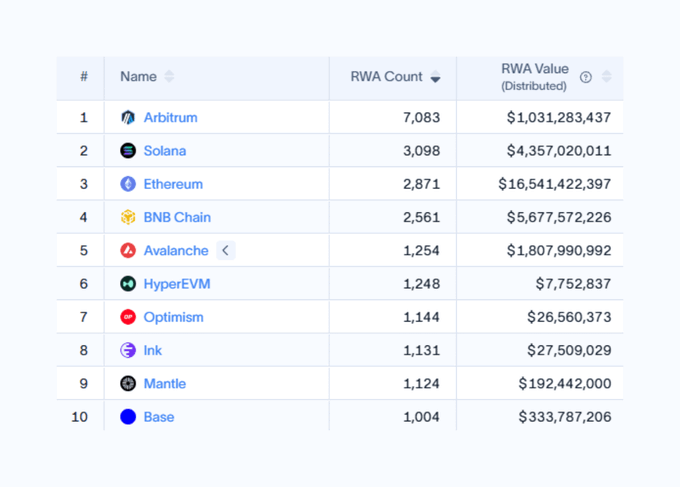Viewport: 680px width, 487px height.
Task: Click the value $27,509,029
Action: (x=569, y=350)
